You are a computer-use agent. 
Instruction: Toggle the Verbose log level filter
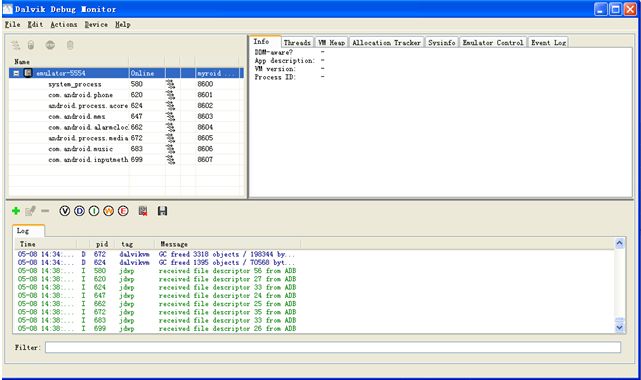click(65, 211)
